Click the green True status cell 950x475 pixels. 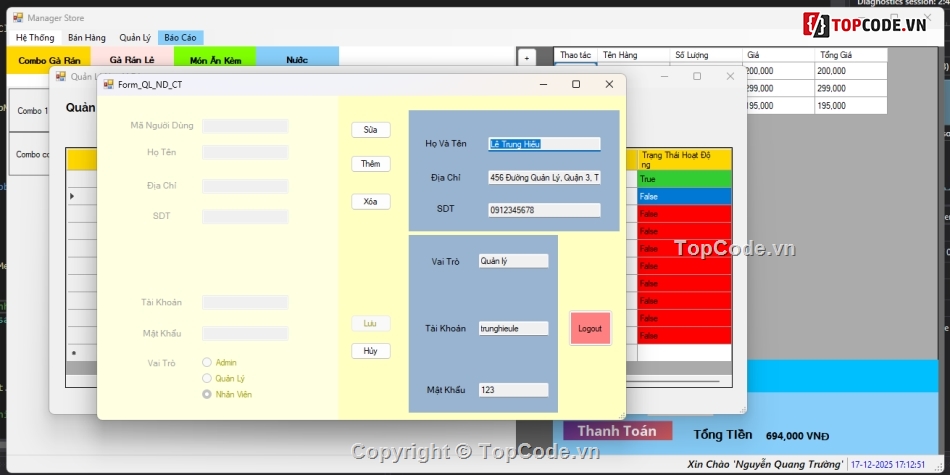coord(685,179)
